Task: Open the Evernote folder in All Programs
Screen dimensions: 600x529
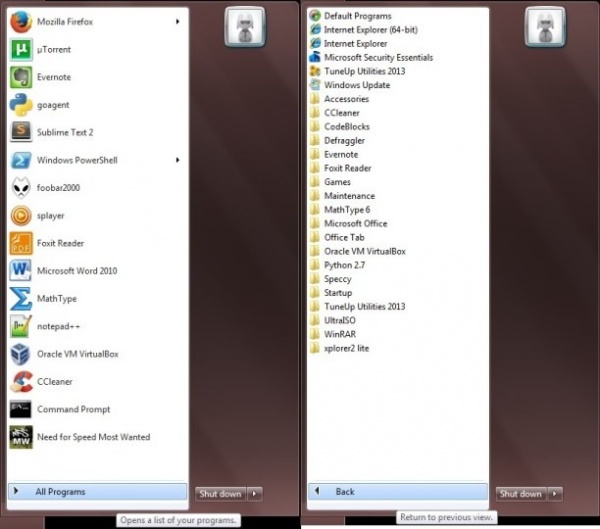Action: [x=398, y=154]
